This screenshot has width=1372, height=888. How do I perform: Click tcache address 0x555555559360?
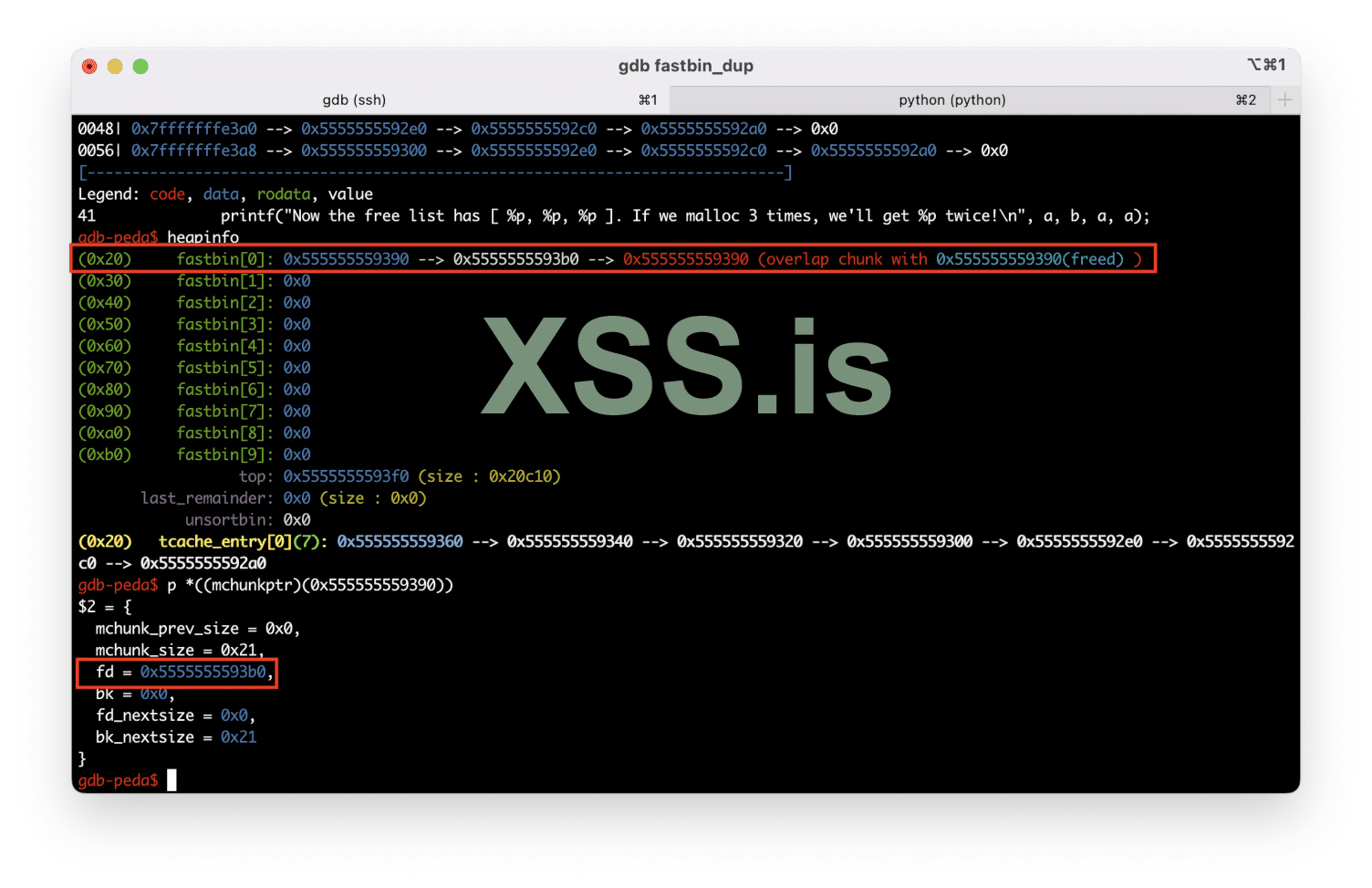click(x=400, y=542)
